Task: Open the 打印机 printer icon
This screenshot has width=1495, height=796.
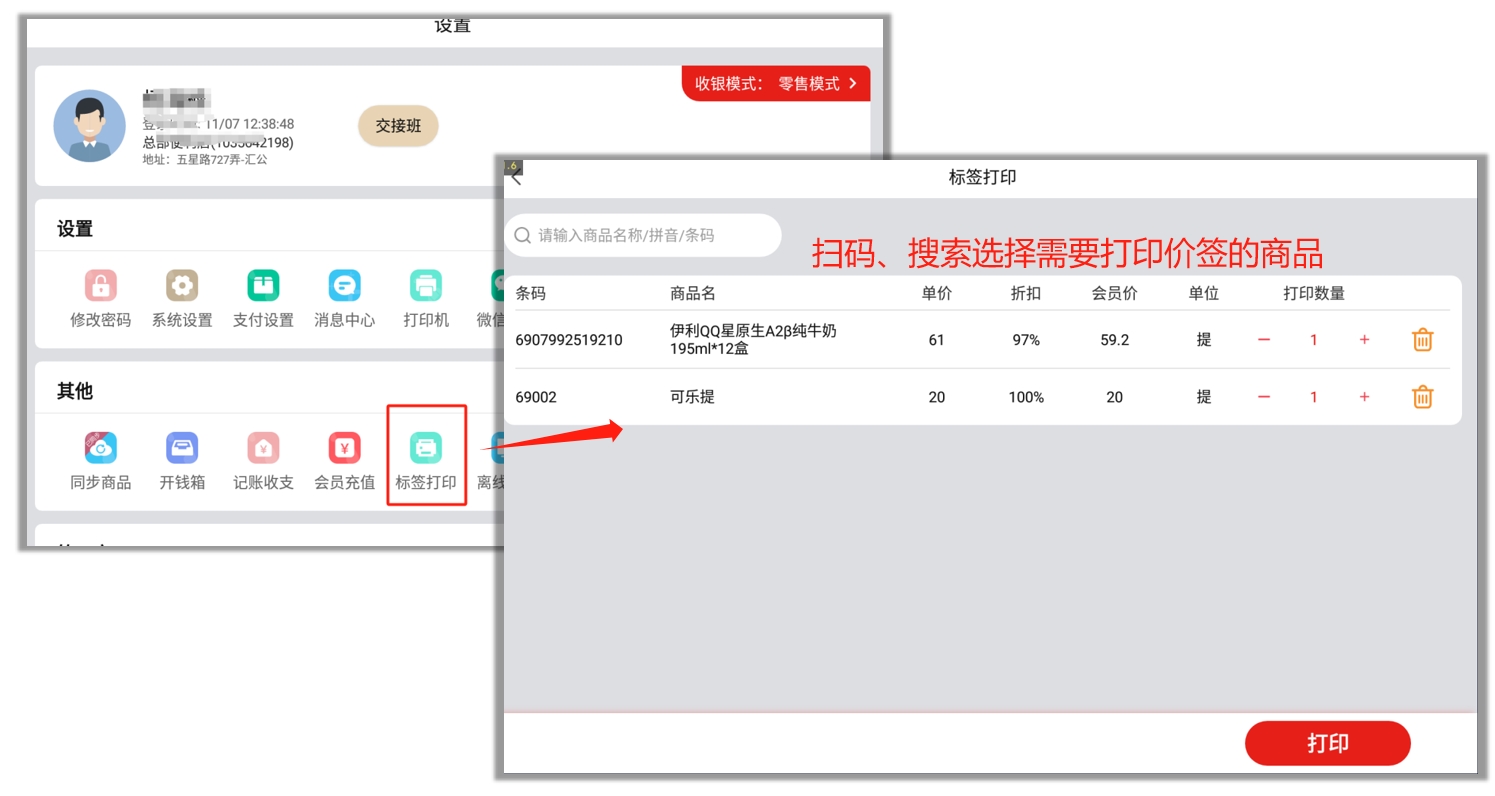Action: (x=426, y=287)
